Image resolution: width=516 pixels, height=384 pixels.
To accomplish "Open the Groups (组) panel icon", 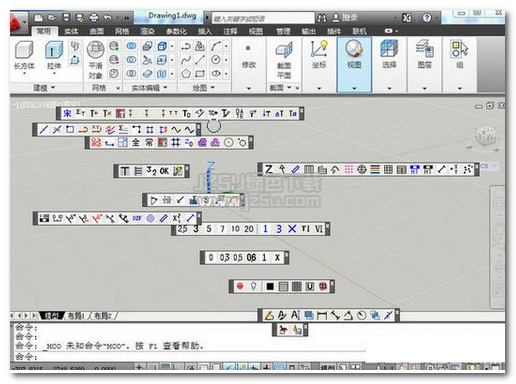I will [x=459, y=49].
